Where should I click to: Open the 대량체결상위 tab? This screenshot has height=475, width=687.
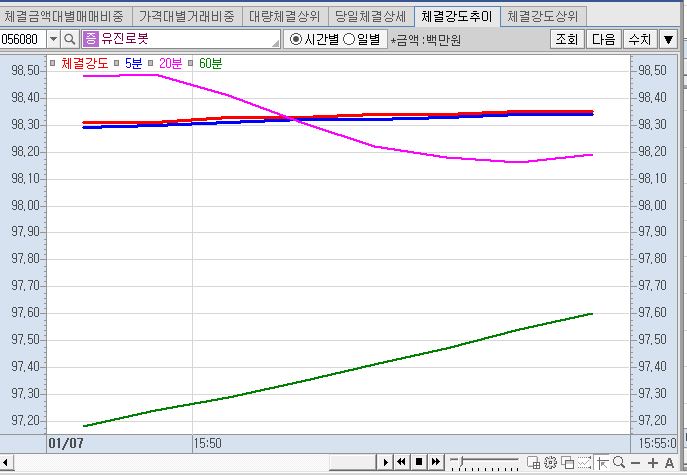point(286,16)
